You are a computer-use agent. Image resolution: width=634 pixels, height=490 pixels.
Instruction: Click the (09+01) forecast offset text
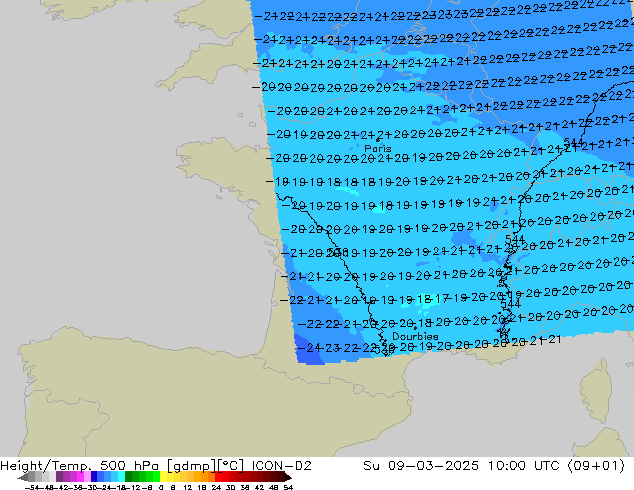point(596,466)
